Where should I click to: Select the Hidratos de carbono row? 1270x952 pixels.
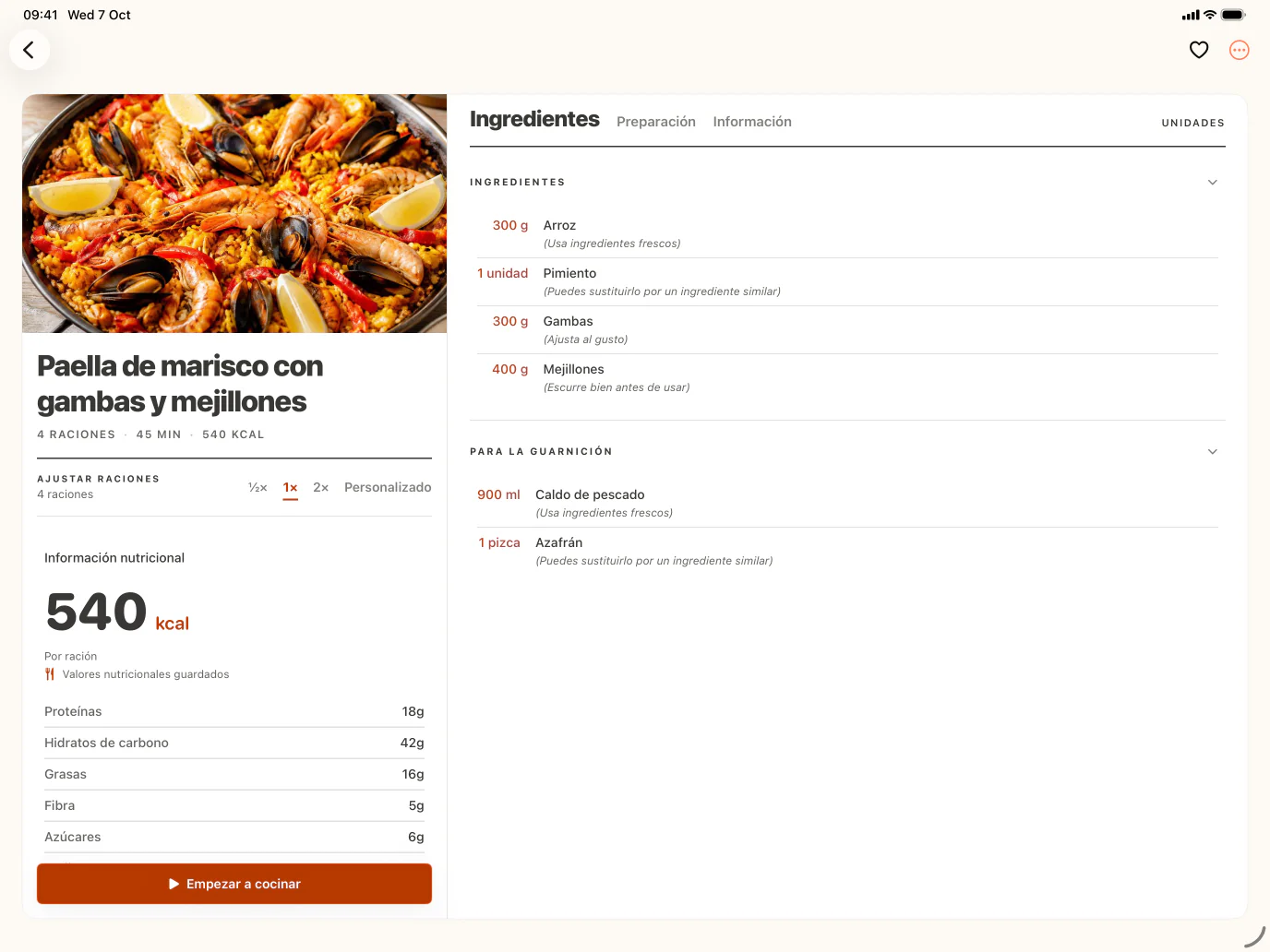click(234, 743)
